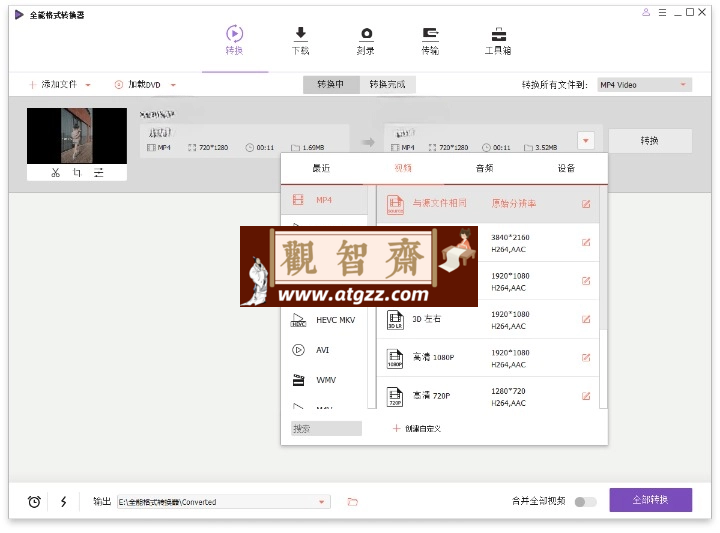Image resolution: width=720 pixels, height=533 pixels.
Task: Open the 转换 (Convert) section icon
Action: pyautogui.click(x=234, y=33)
